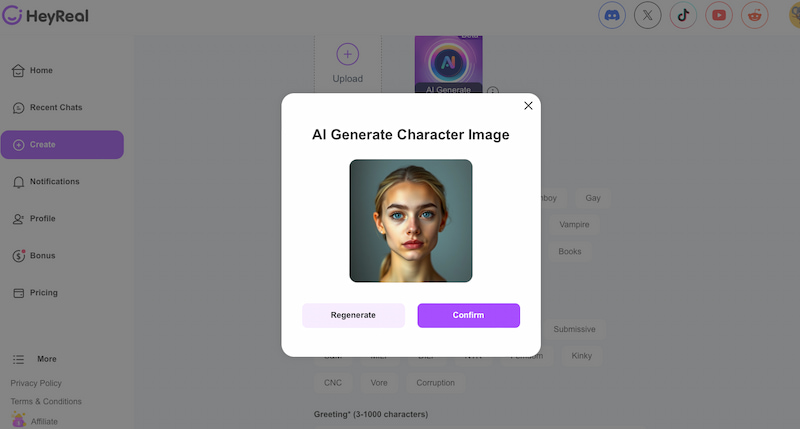Open the X (Twitter) social icon
Viewport: 800px width, 429px height.
[648, 15]
